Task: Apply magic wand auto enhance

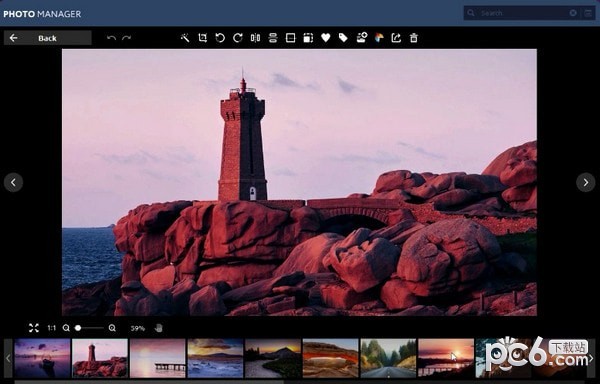Action: pyautogui.click(x=185, y=37)
